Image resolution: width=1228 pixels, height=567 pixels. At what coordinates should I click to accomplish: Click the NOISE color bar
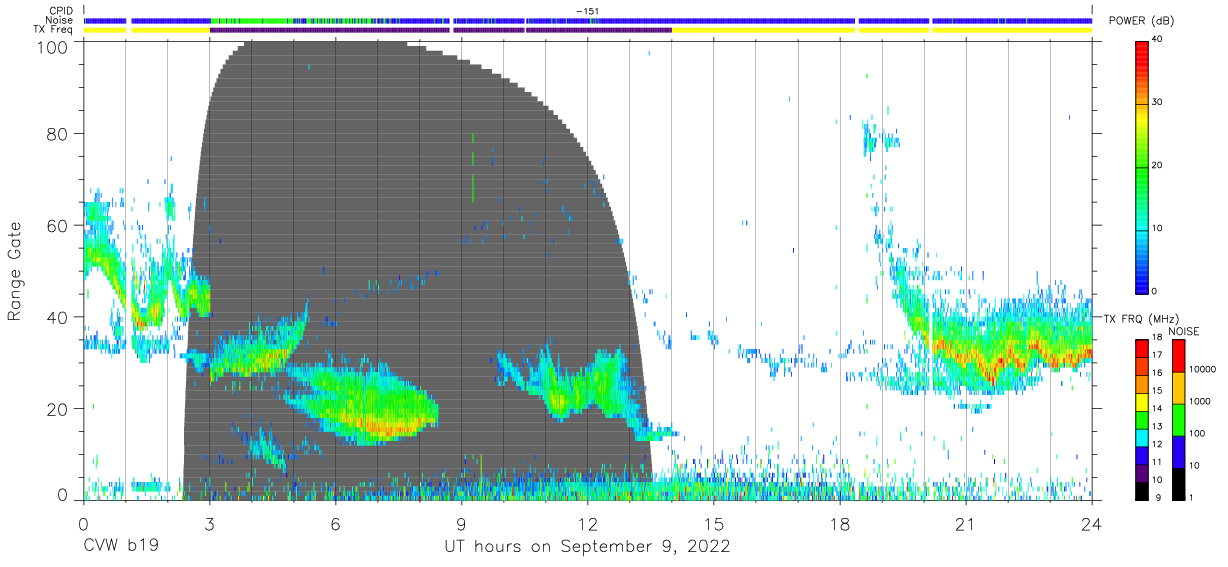coord(1179,418)
